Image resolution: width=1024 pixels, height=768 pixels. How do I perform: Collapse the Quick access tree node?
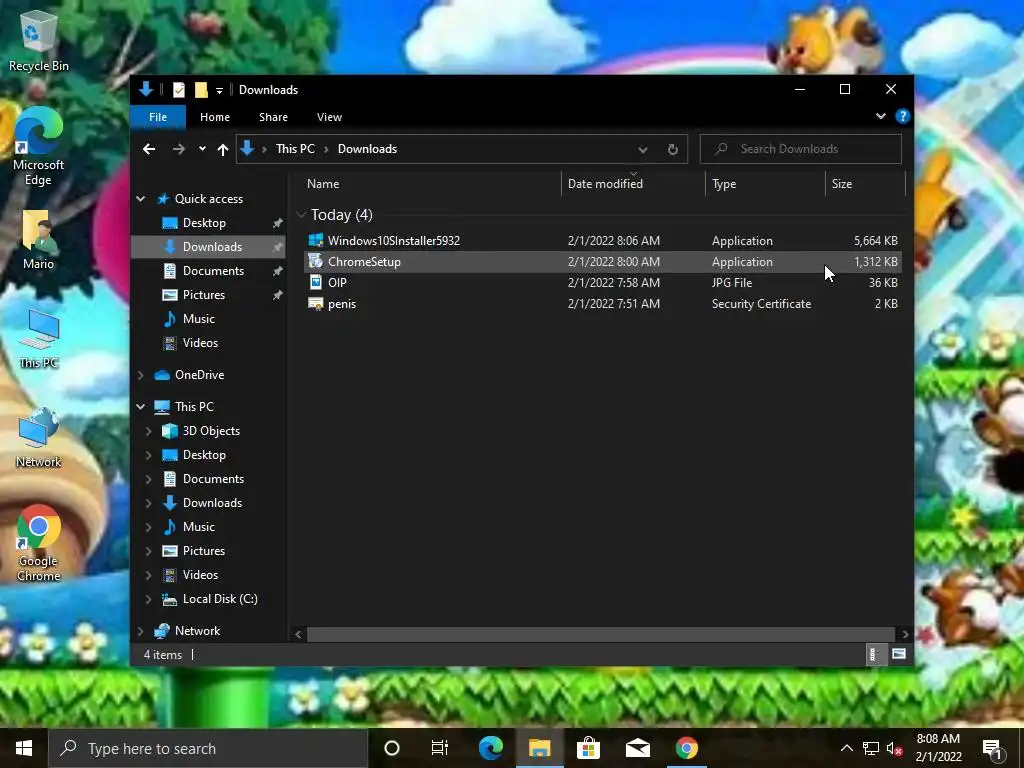(x=140, y=199)
